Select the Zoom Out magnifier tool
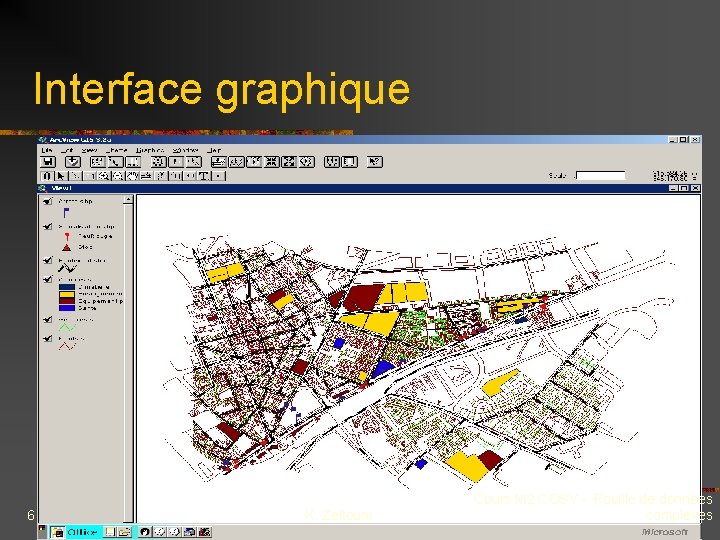 point(118,175)
